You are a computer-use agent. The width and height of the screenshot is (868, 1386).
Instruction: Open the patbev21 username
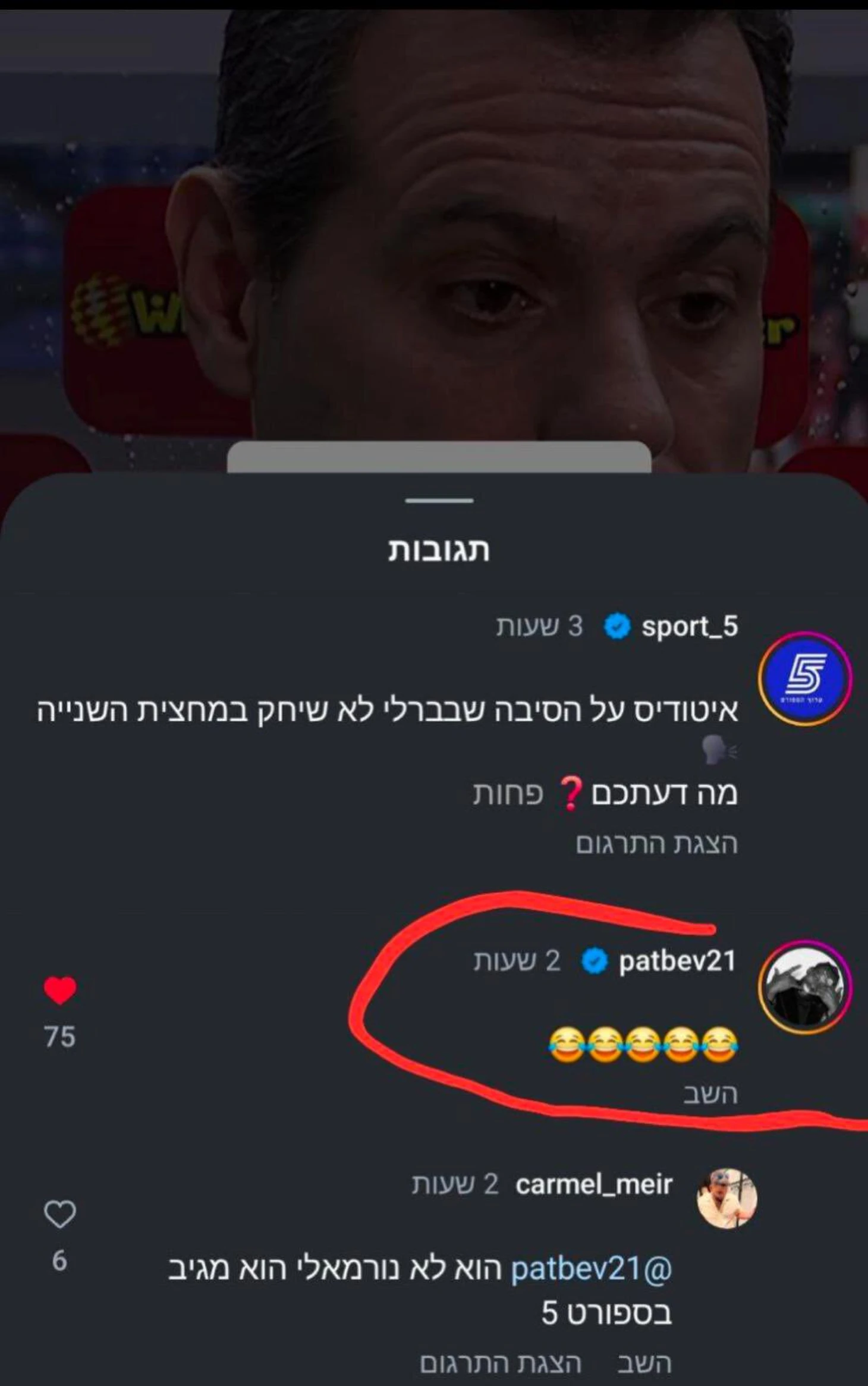click(x=677, y=961)
